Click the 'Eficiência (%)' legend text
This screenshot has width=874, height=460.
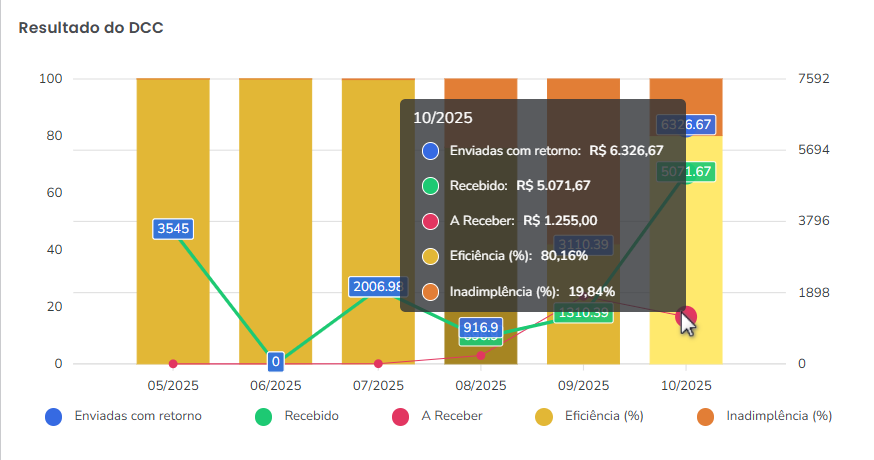pyautogui.click(x=603, y=416)
